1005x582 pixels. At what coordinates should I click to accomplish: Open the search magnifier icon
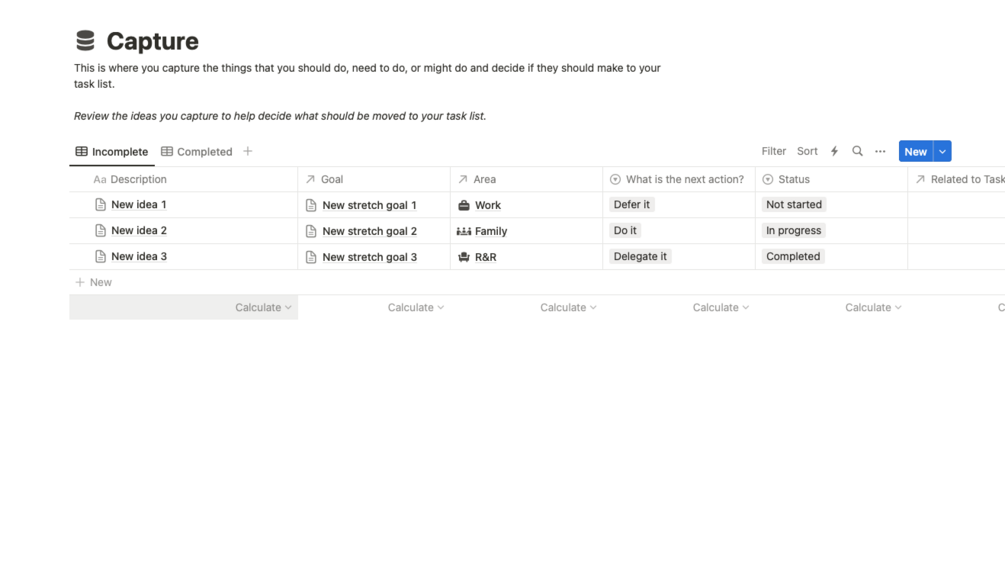(857, 151)
